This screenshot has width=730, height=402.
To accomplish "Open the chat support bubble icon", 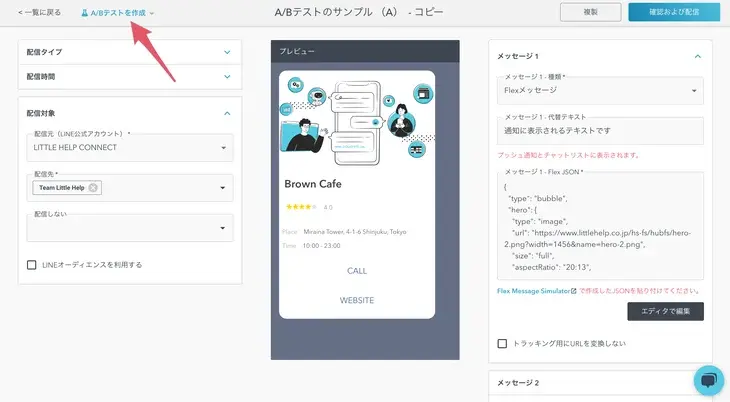I will [x=708, y=381].
